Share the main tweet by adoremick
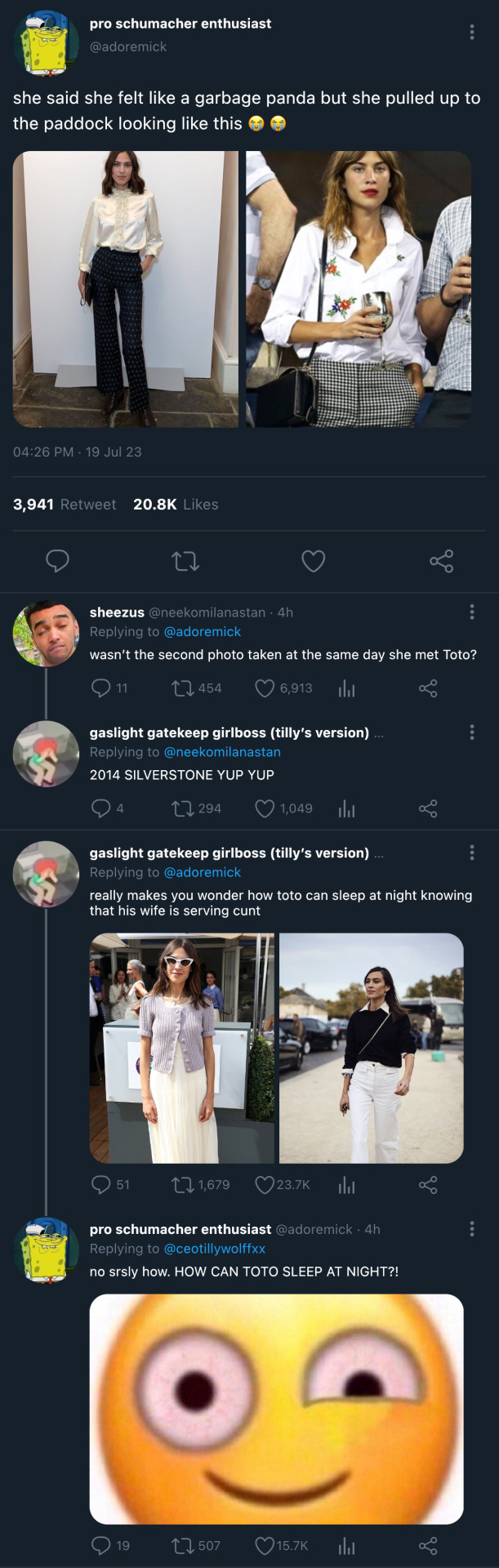The width and height of the screenshot is (499, 1568). point(442,561)
